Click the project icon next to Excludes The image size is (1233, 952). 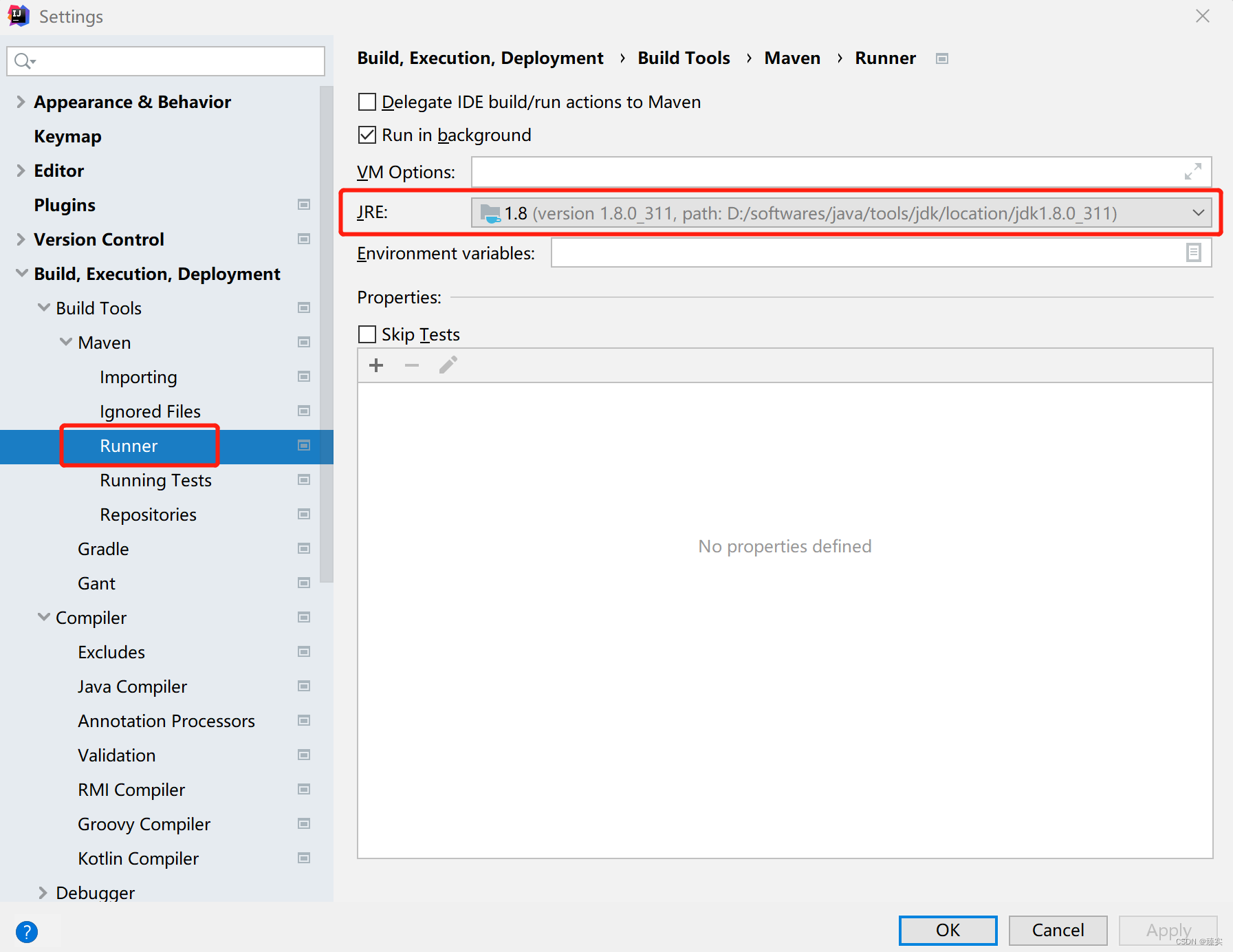click(304, 652)
